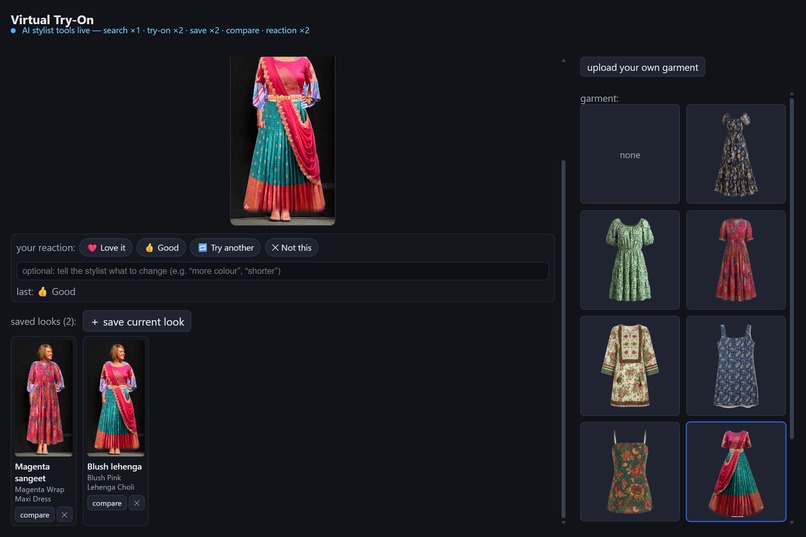Screen dimensions: 806x537
Task: Click the 'Magenta Wrap Maxi Dress' caption
Action: [x=40, y=494]
